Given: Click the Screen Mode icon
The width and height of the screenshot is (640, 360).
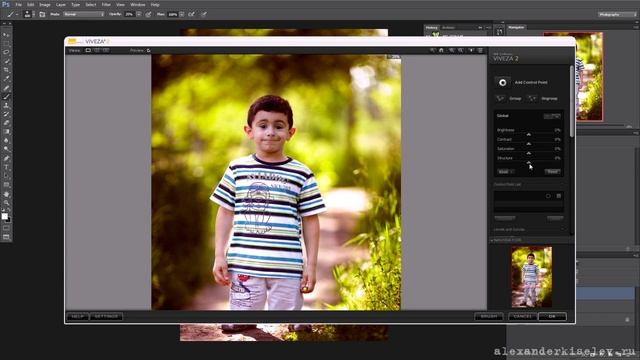Looking at the screenshot, I should [6, 237].
